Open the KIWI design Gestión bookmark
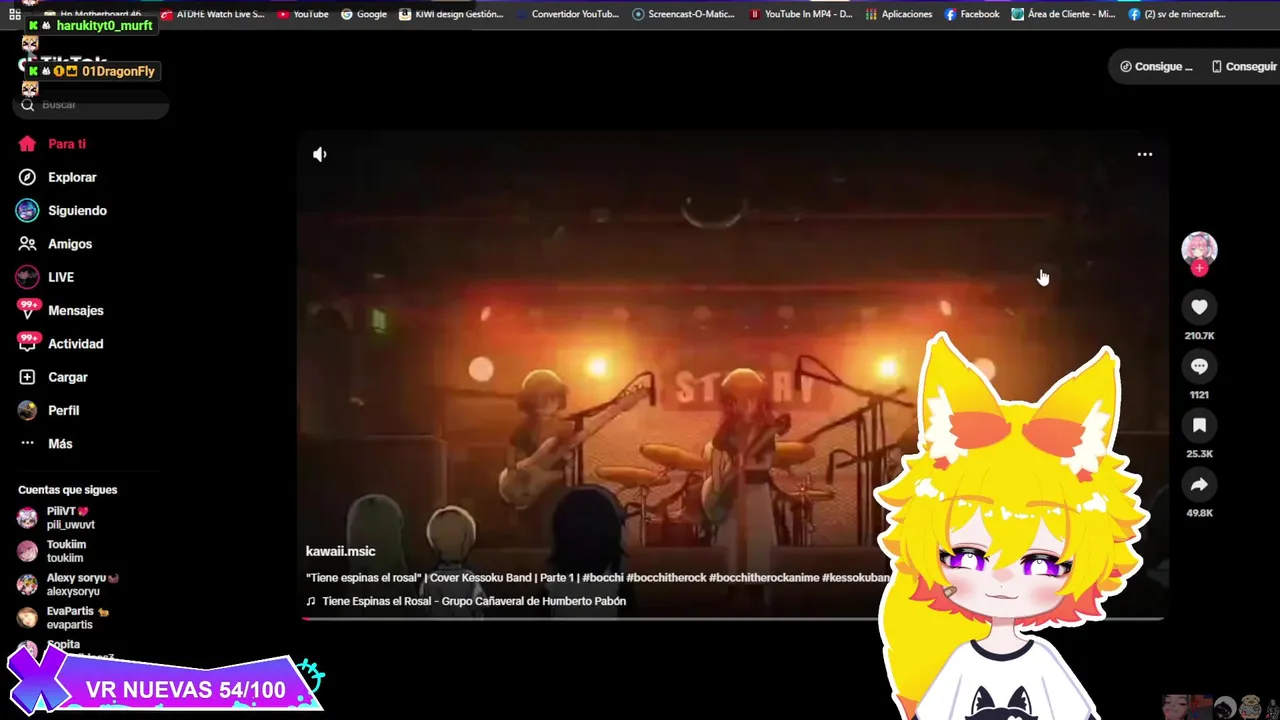The height and width of the screenshot is (720, 1280). click(x=451, y=14)
